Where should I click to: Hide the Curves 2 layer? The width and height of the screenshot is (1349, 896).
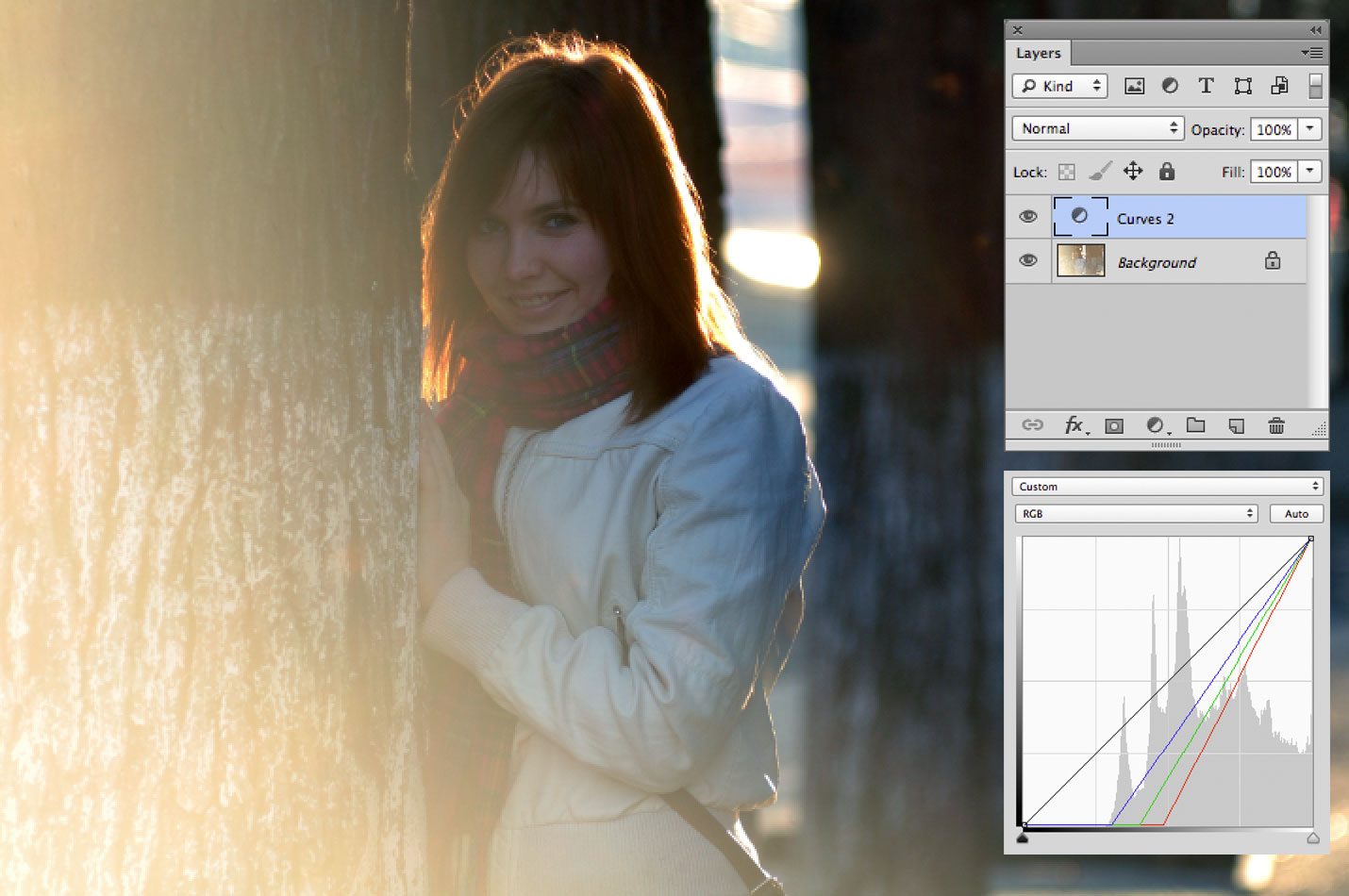point(1028,217)
